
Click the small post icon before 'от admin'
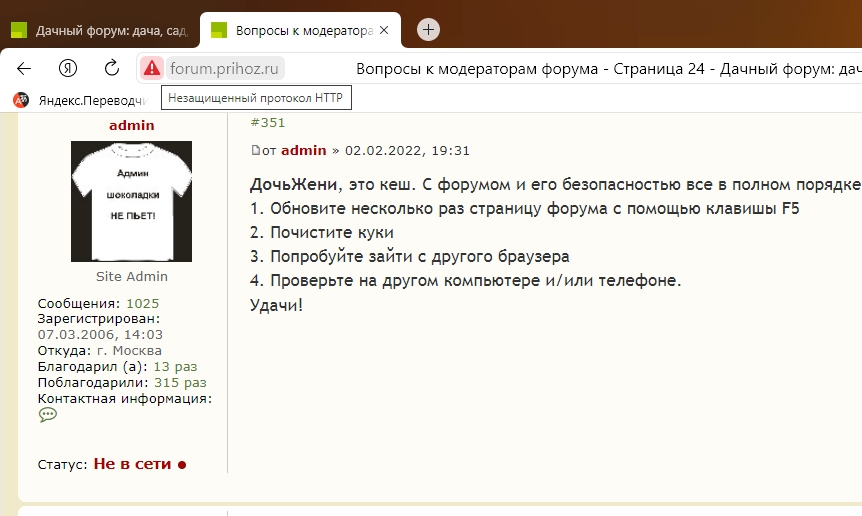255,150
